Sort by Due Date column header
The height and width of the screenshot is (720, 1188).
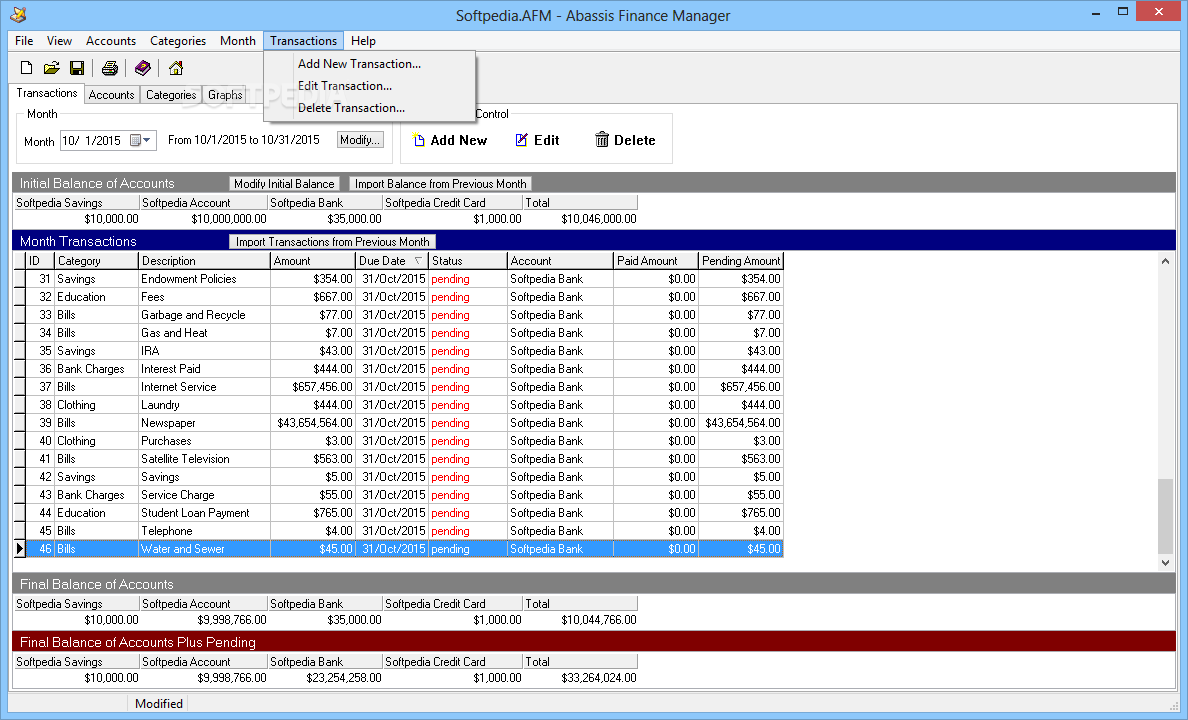pyautogui.click(x=392, y=261)
